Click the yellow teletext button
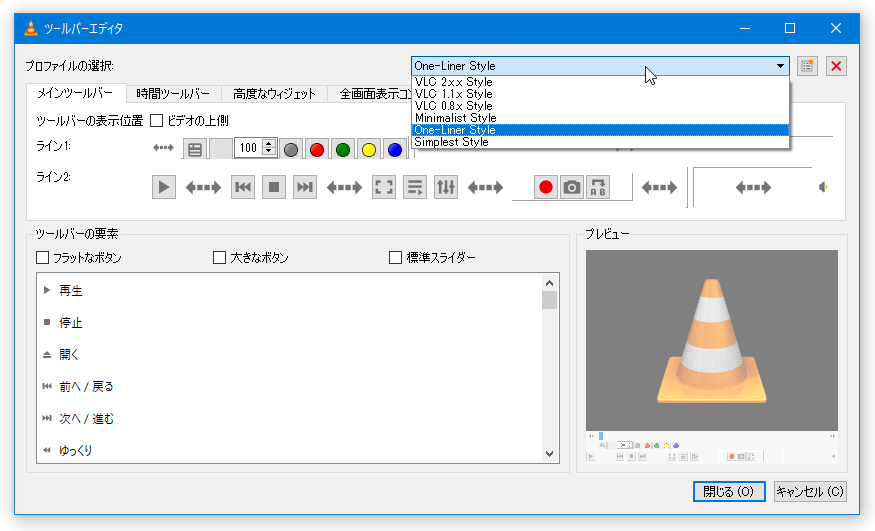 (369, 149)
